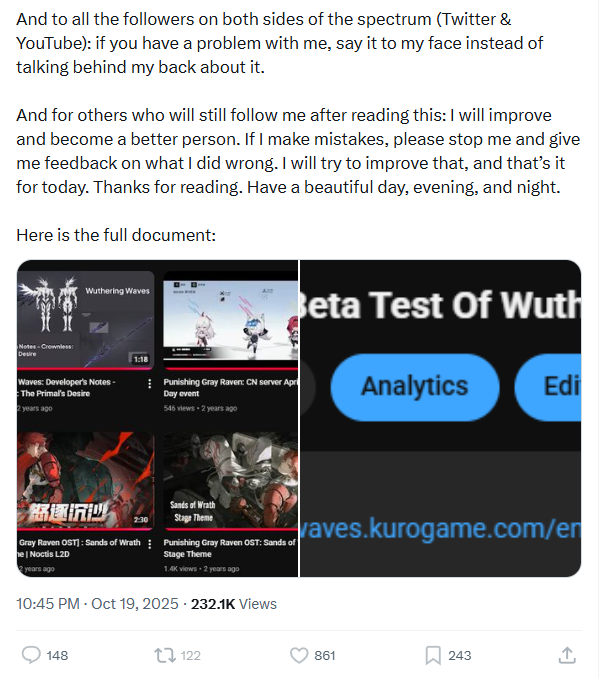Click the reply speech bubble icon
Image resolution: width=600 pixels, height=678 pixels.
[31, 655]
